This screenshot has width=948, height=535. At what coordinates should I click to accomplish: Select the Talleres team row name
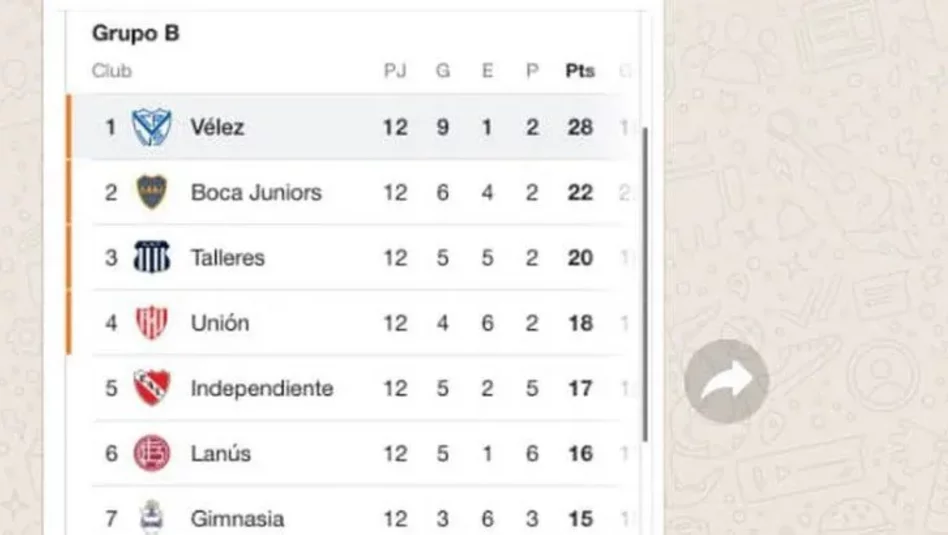click(228, 258)
